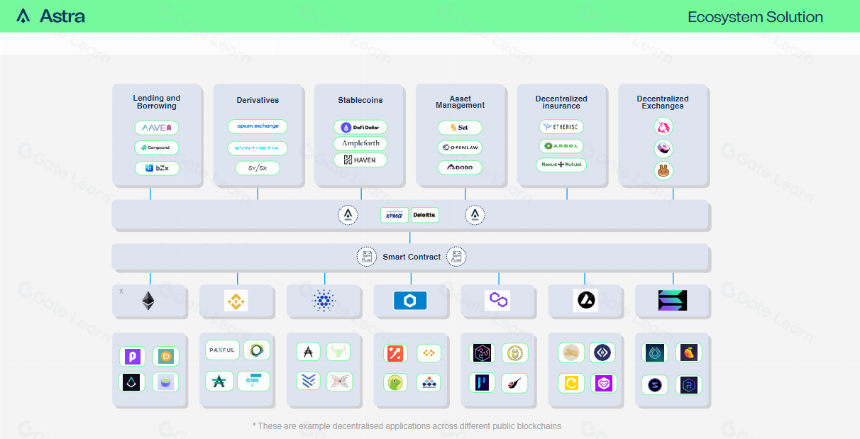Select the Ampleforth stablecoin badge
860x439 pixels.
(x=360, y=143)
